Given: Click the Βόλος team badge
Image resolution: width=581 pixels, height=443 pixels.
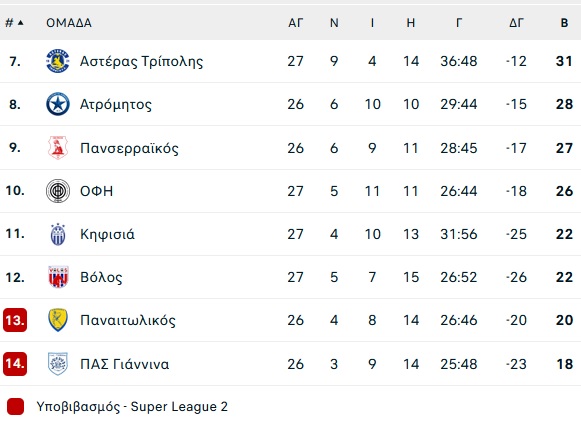Looking at the screenshot, I should click(58, 277).
